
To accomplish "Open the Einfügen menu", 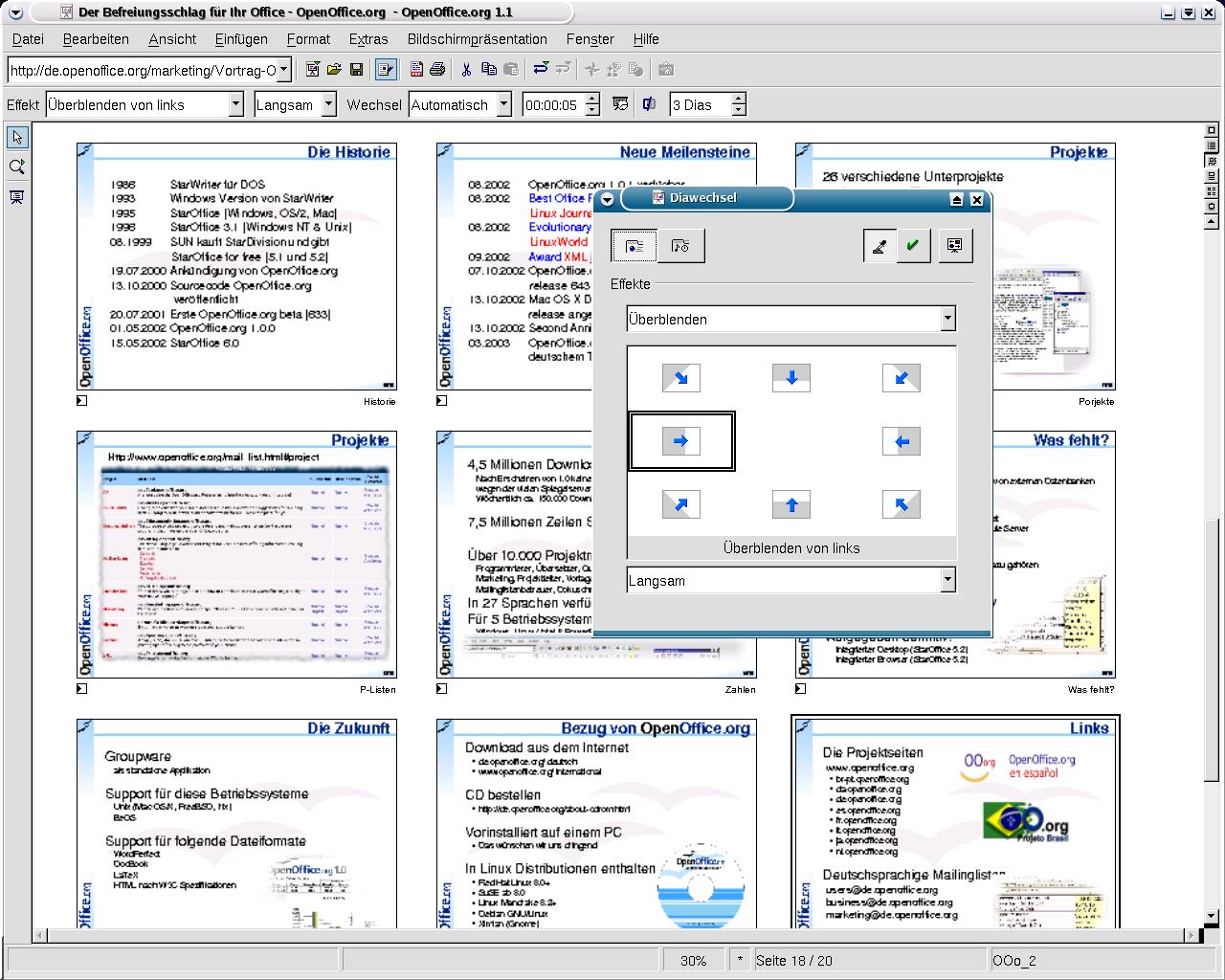I will [241, 39].
